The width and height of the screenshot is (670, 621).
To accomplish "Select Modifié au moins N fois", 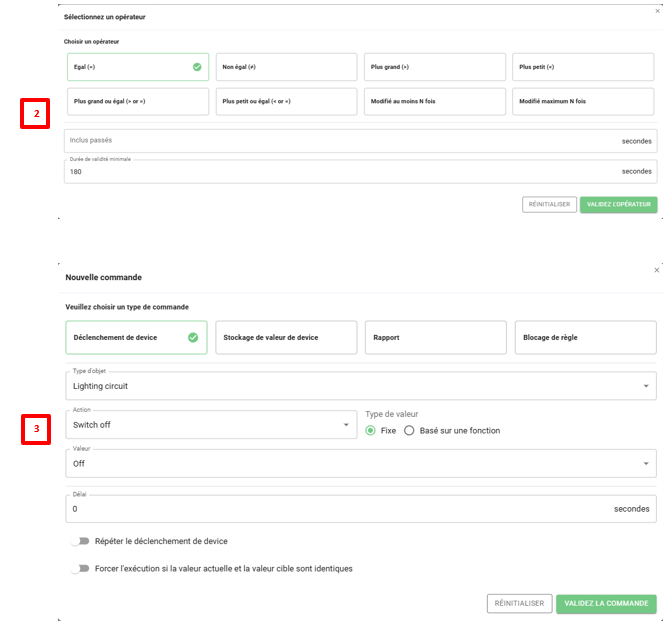I will click(x=434, y=101).
